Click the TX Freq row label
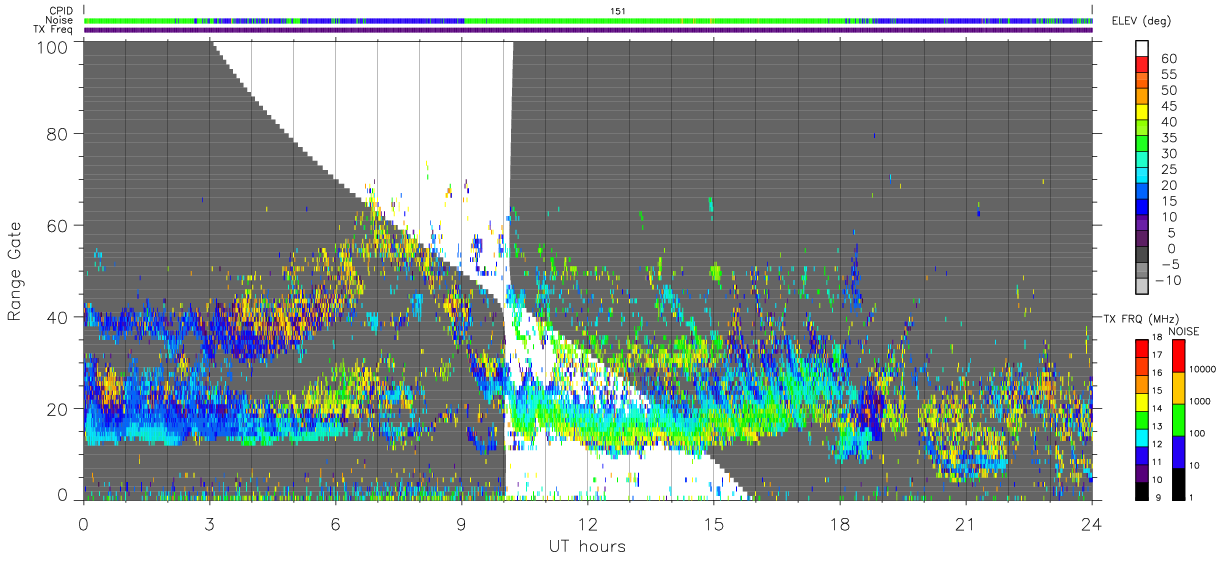 (x=53, y=30)
